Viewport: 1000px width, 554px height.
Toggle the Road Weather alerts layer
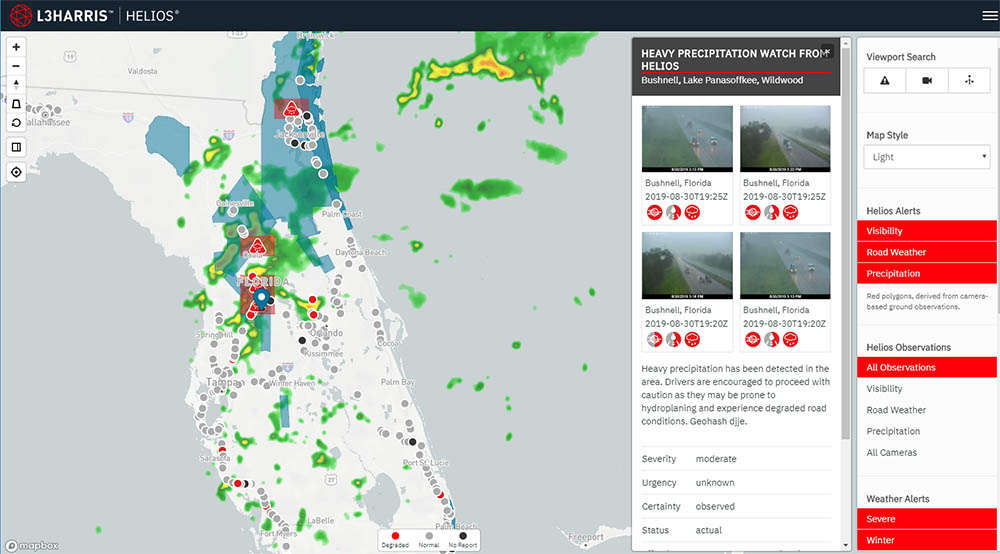tap(927, 252)
